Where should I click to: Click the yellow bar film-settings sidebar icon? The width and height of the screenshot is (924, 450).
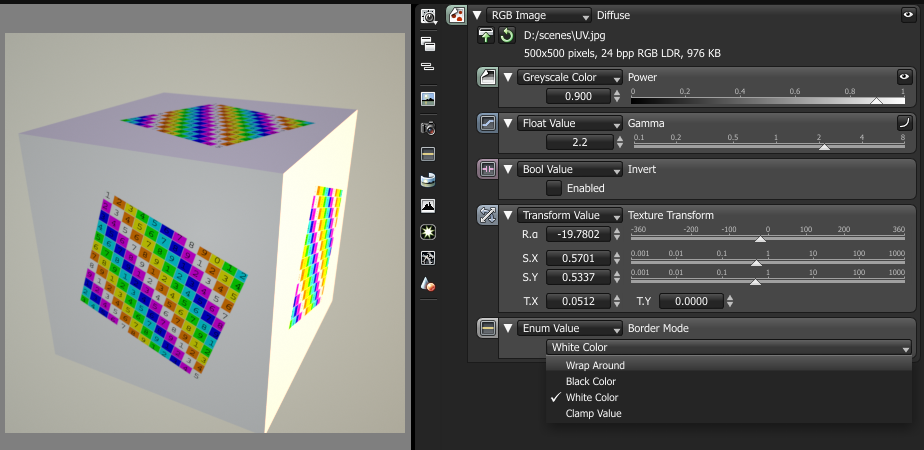428,154
